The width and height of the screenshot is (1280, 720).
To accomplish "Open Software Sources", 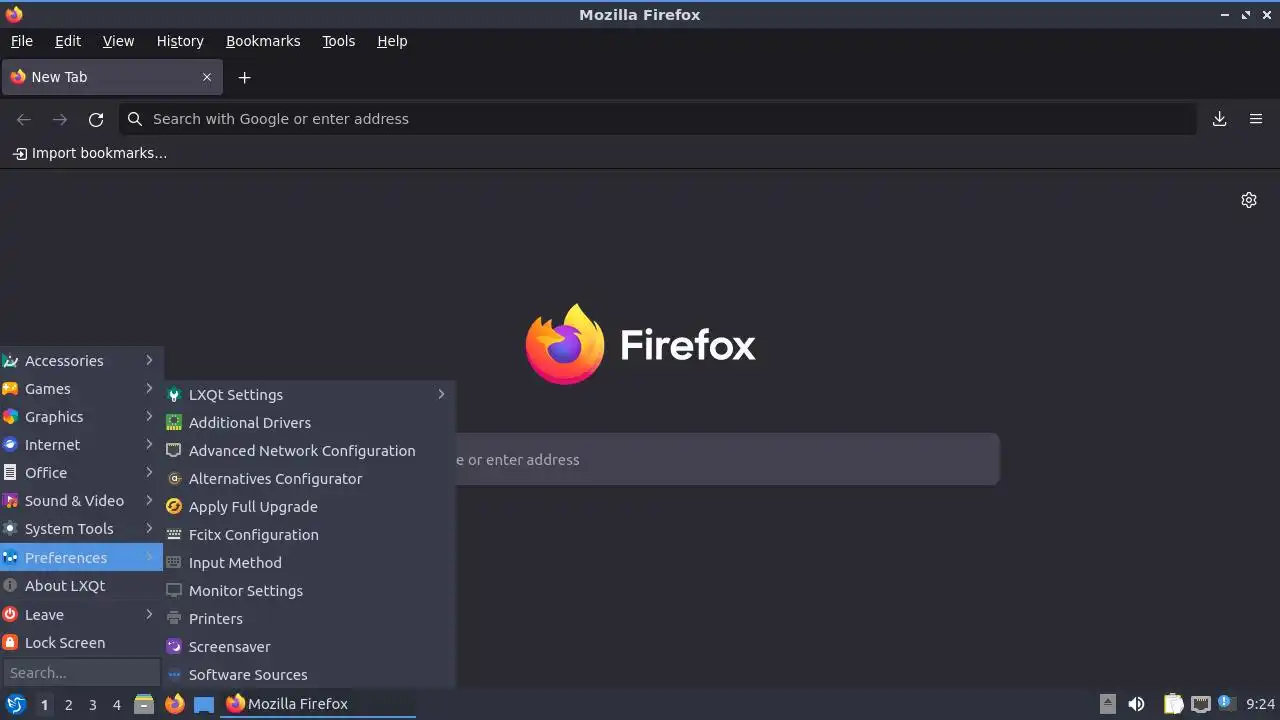I will click(309, 675).
